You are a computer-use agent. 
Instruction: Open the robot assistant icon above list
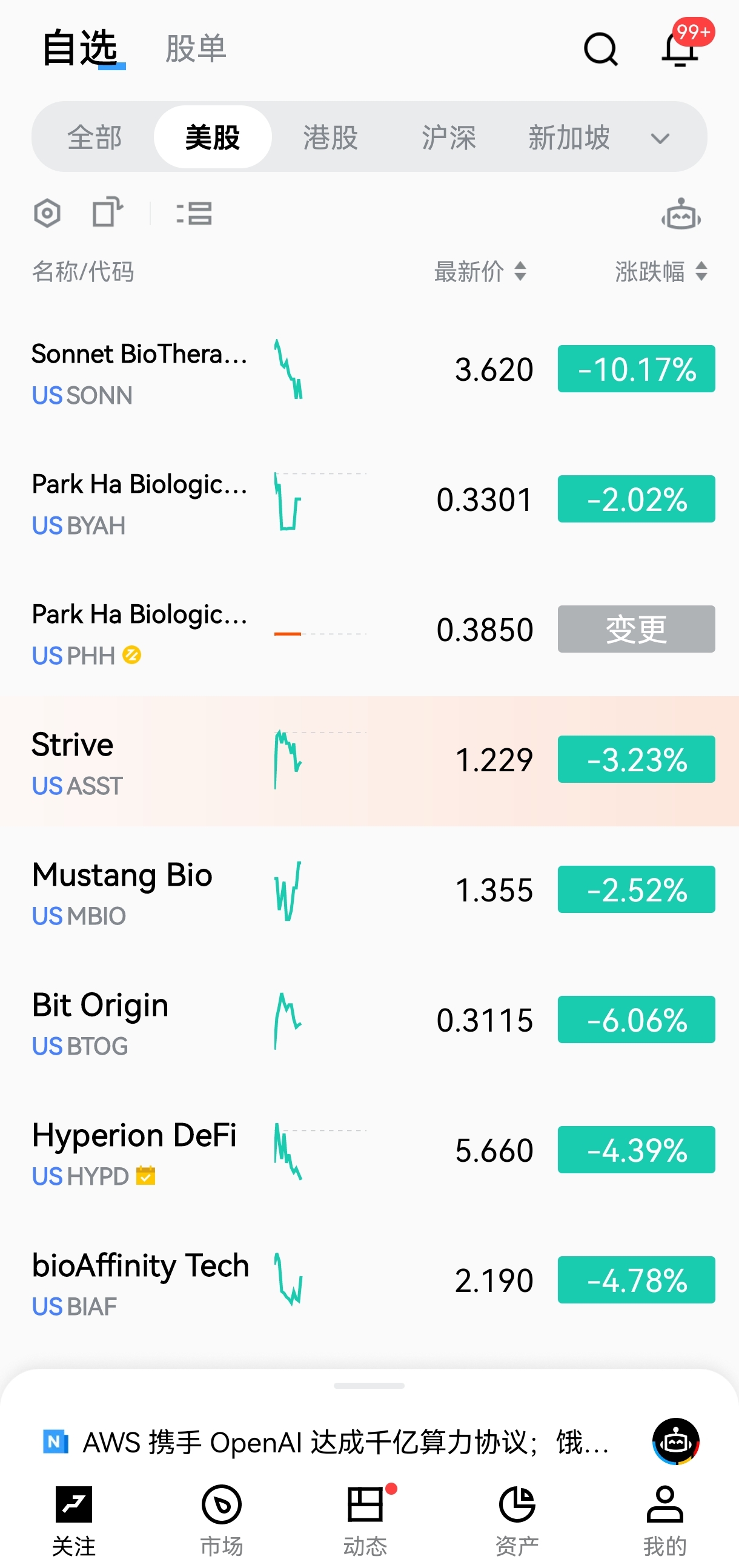pos(680,214)
